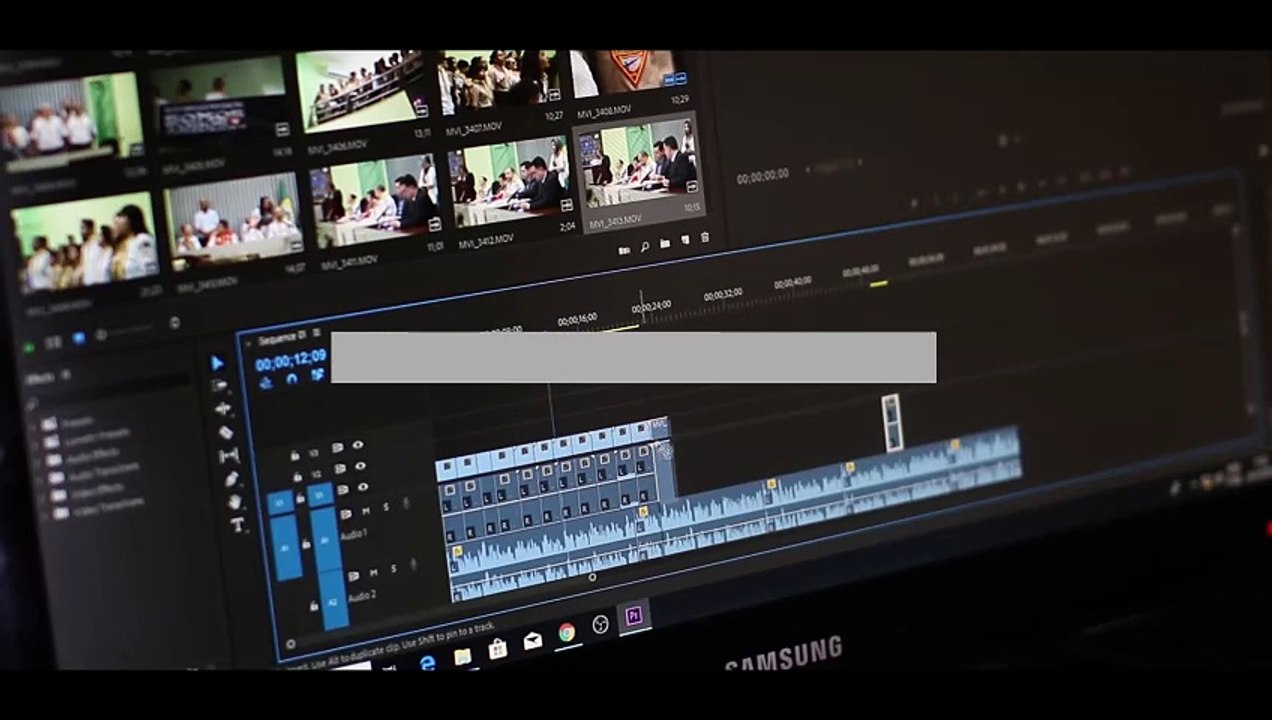Viewport: 1272px width, 720px height.
Task: Select the Effects panel tab
Action: pos(41,378)
